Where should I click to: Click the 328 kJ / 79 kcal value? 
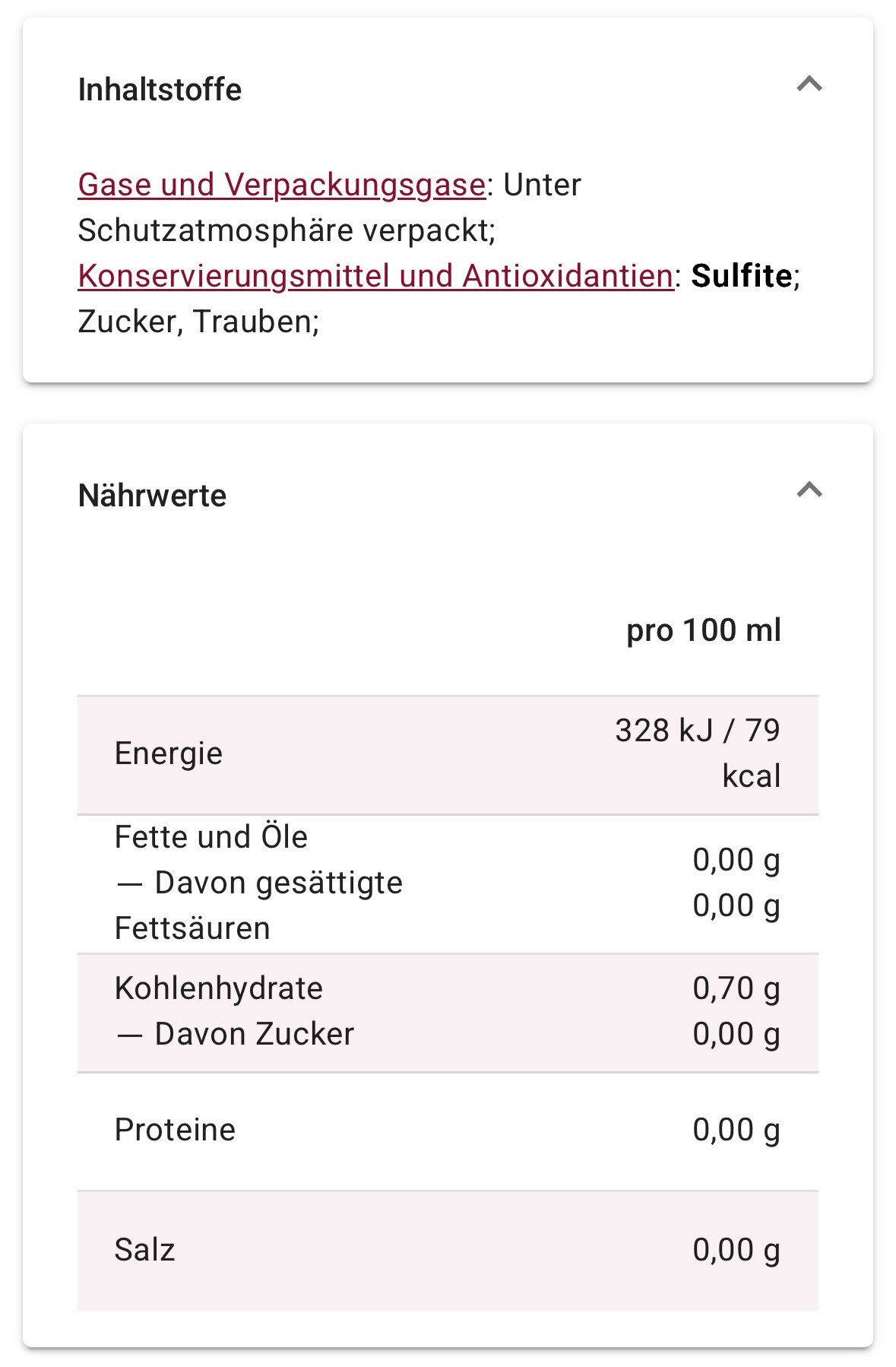point(698,753)
